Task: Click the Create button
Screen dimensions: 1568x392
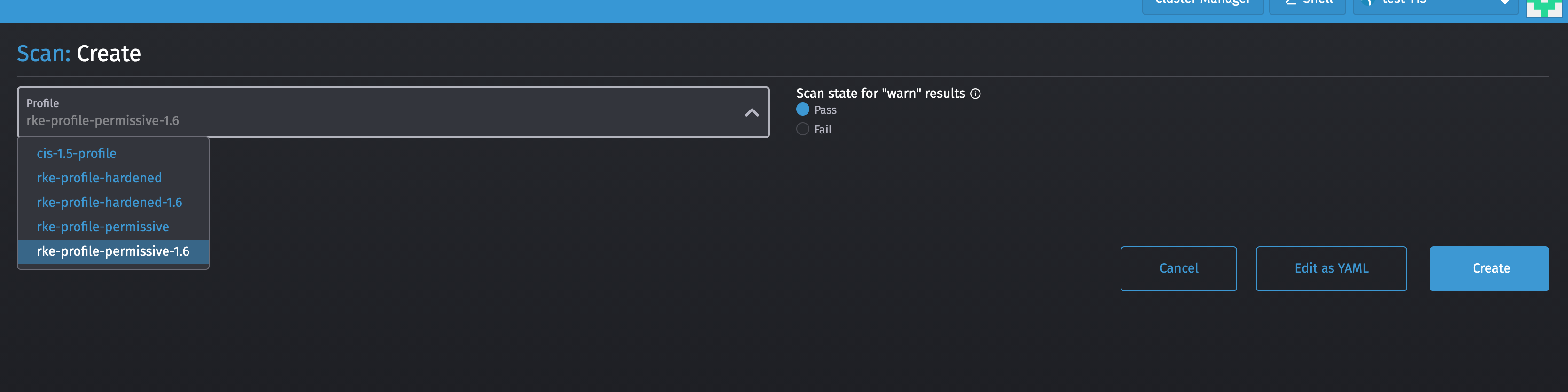Action: tap(1490, 268)
